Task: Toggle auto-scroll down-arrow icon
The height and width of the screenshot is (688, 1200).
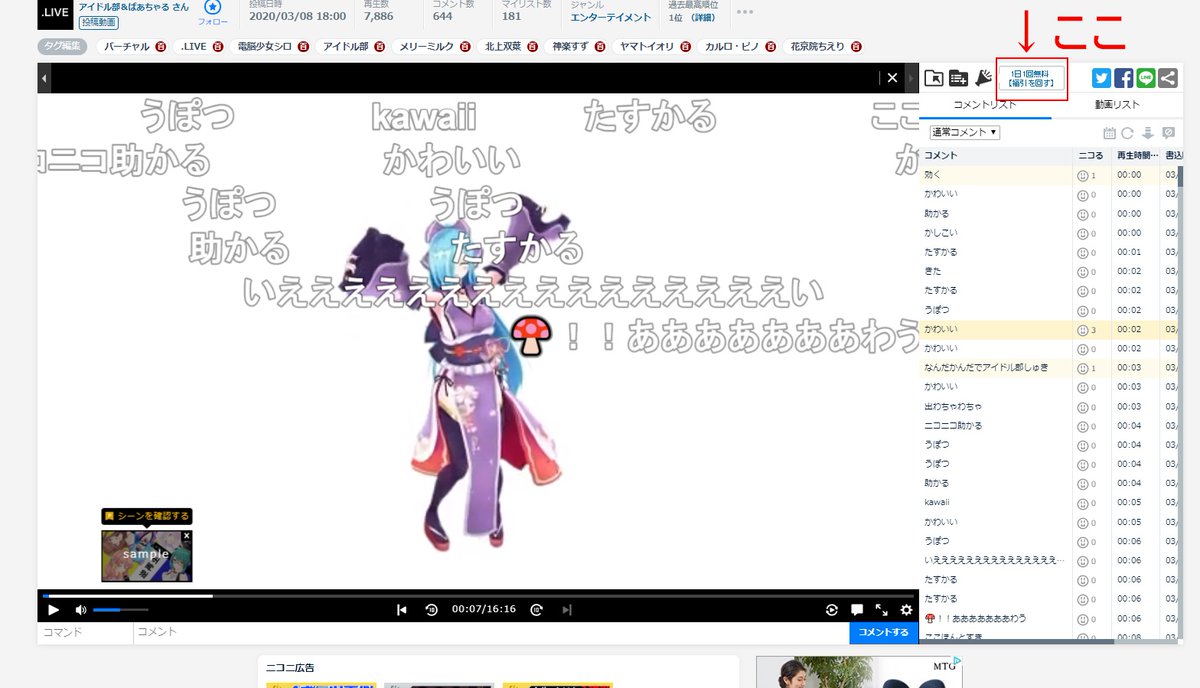Action: click(1148, 133)
